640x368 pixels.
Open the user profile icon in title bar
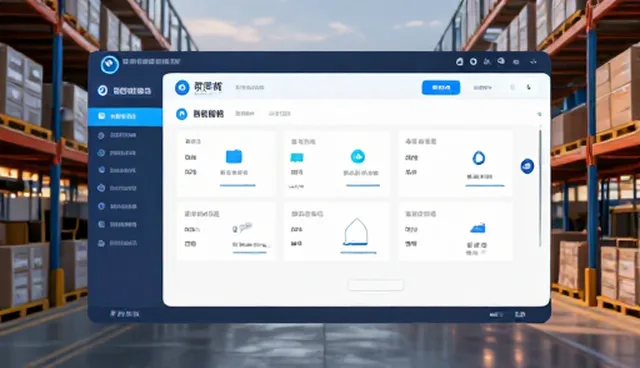(487, 62)
